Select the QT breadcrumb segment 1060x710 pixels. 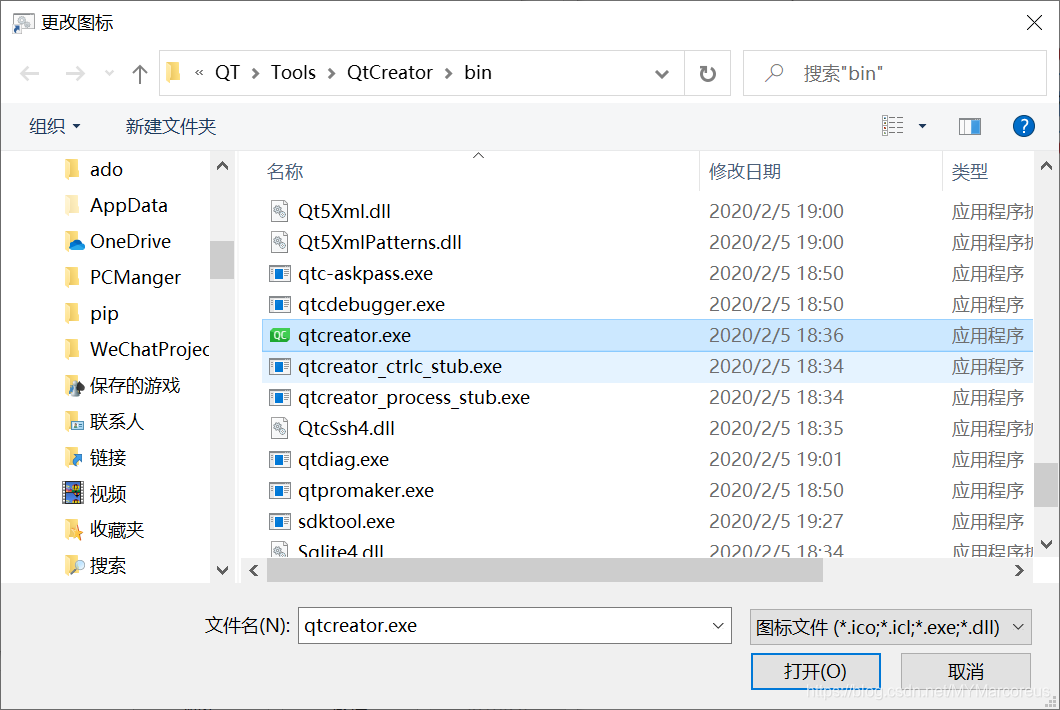coord(227,73)
